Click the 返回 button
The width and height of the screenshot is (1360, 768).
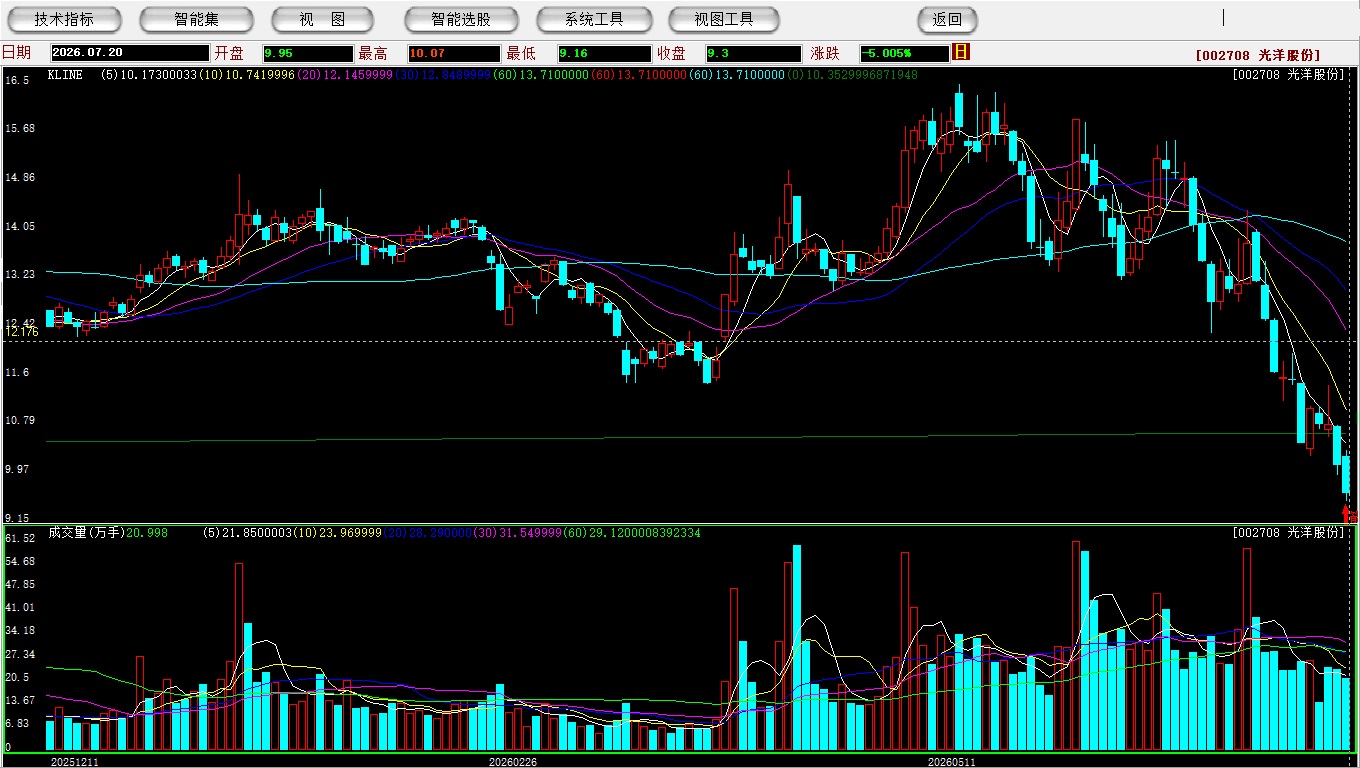pos(947,19)
